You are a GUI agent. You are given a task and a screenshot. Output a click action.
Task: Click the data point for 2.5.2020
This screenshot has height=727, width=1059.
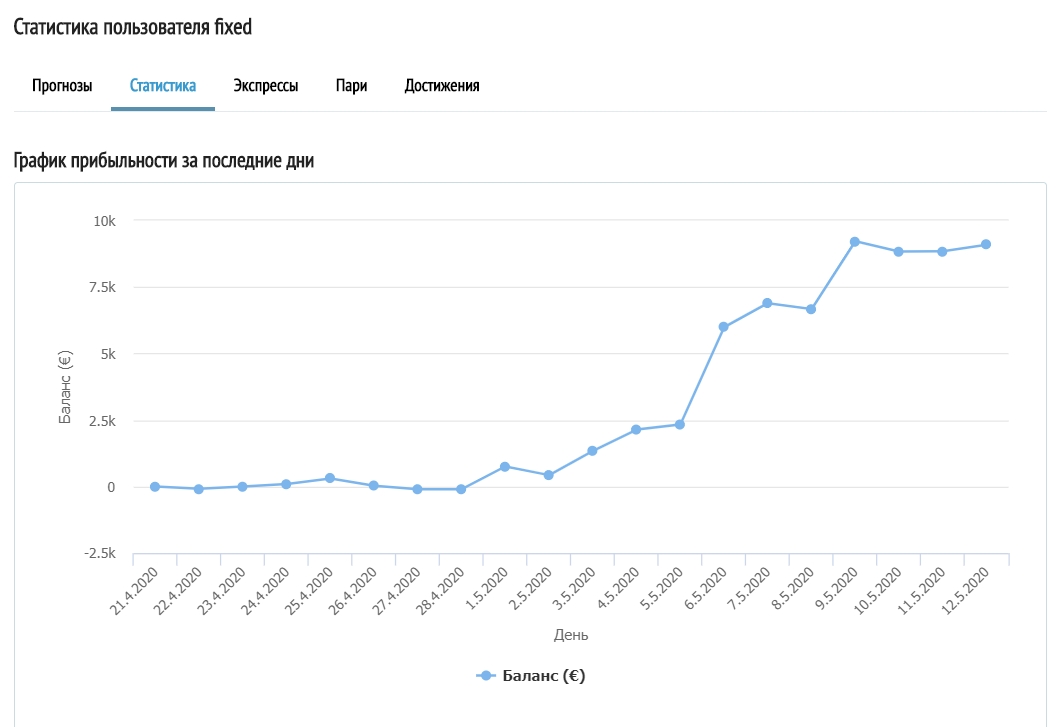click(548, 476)
